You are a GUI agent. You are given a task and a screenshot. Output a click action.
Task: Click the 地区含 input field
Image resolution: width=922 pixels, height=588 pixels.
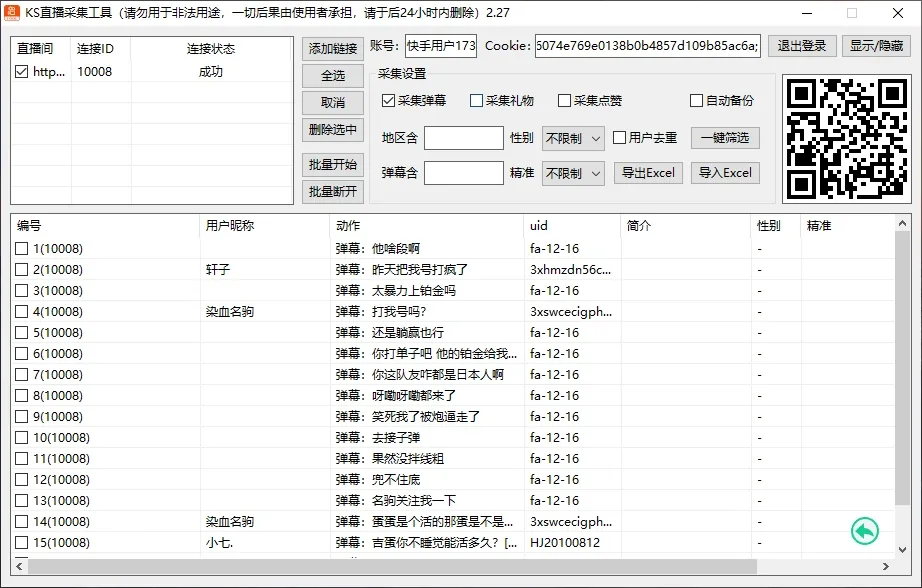tap(464, 138)
